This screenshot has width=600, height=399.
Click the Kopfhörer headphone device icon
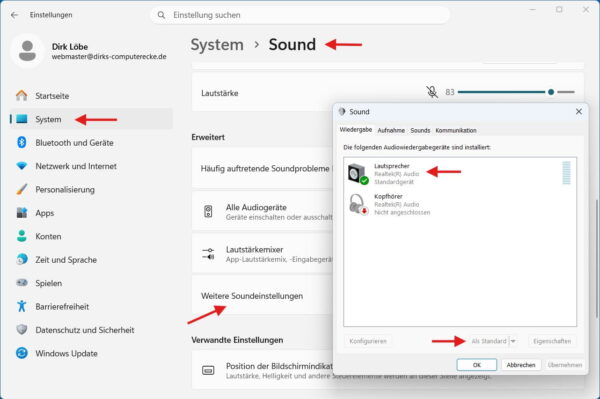(x=359, y=204)
